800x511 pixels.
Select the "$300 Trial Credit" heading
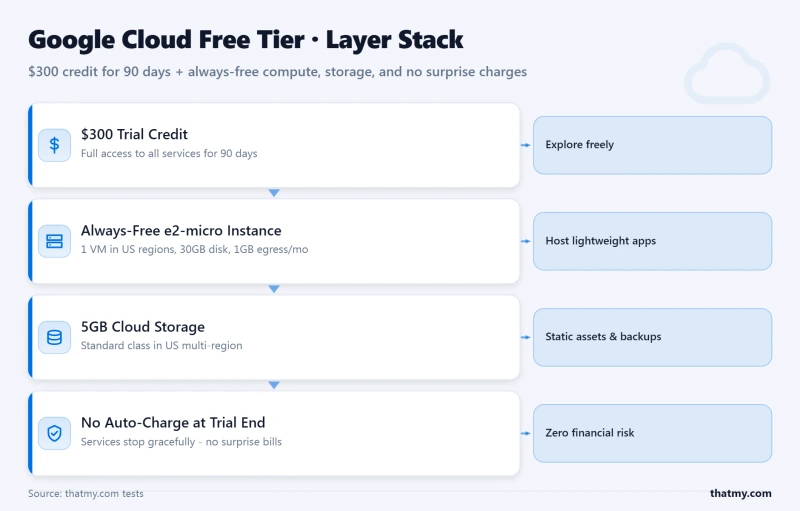pyautogui.click(x=134, y=135)
